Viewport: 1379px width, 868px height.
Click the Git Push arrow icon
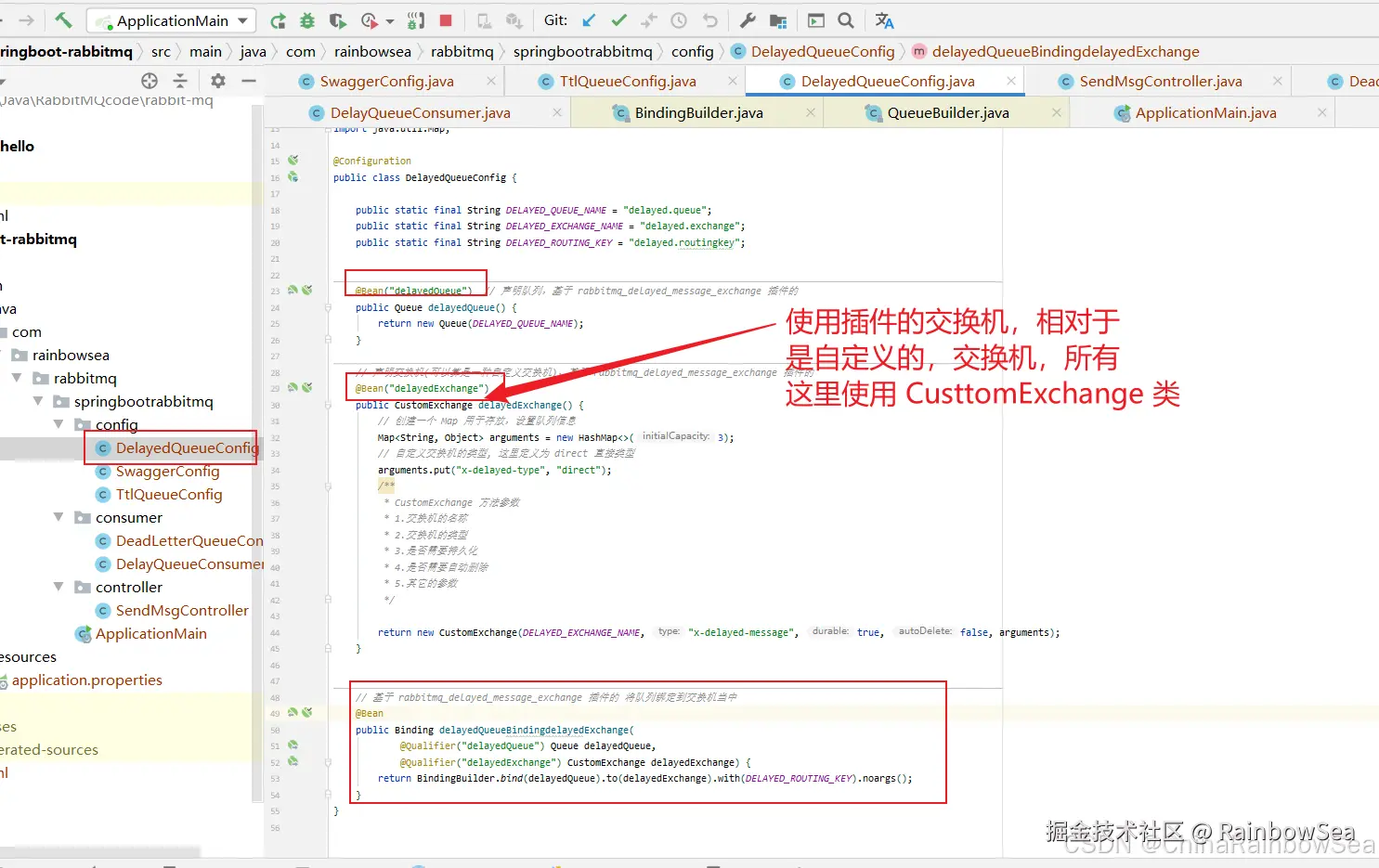pyautogui.click(x=648, y=20)
